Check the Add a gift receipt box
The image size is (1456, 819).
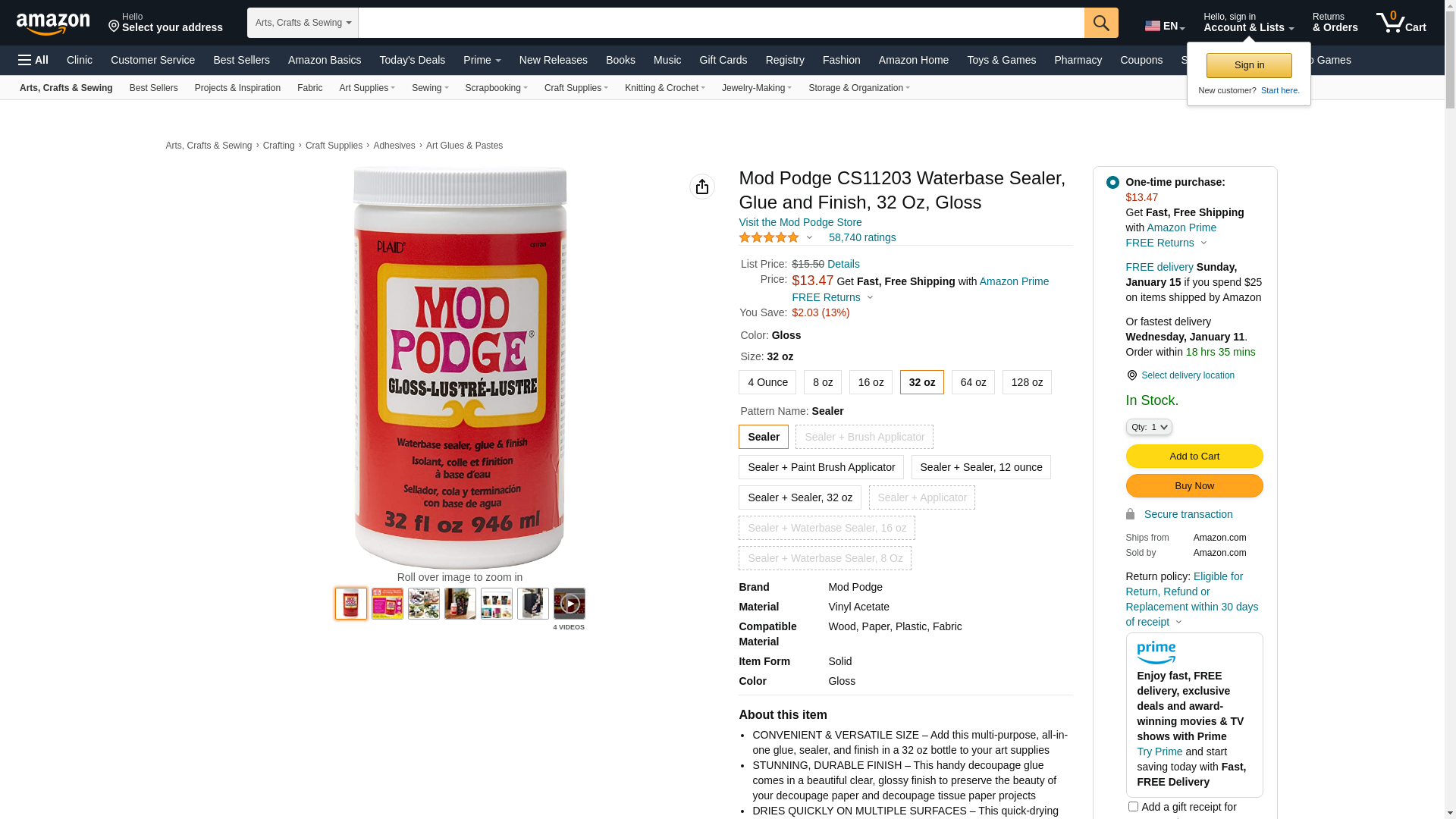[x=1133, y=807]
